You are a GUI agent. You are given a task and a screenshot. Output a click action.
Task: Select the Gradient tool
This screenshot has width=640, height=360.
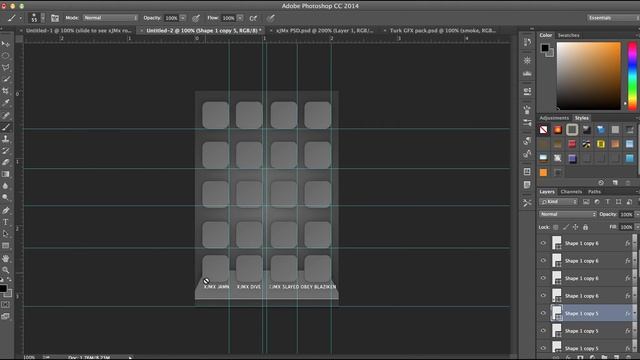(x=5, y=174)
